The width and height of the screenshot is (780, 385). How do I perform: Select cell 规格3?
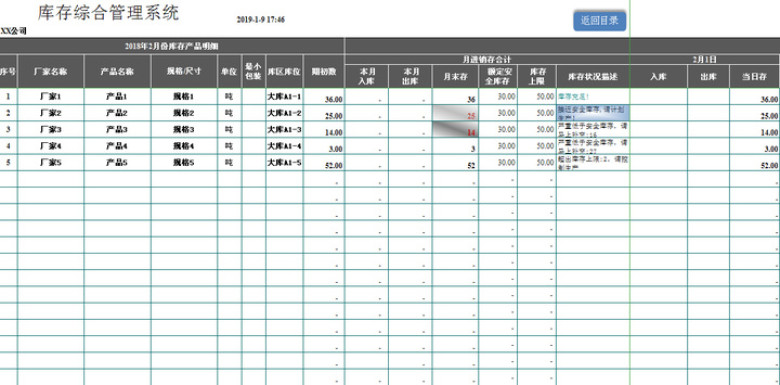point(184,129)
